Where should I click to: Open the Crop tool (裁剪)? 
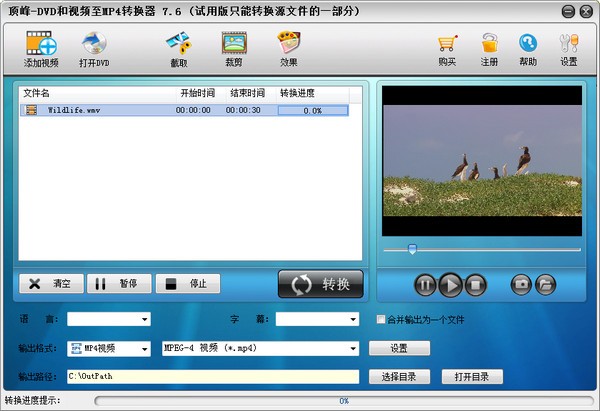[234, 45]
